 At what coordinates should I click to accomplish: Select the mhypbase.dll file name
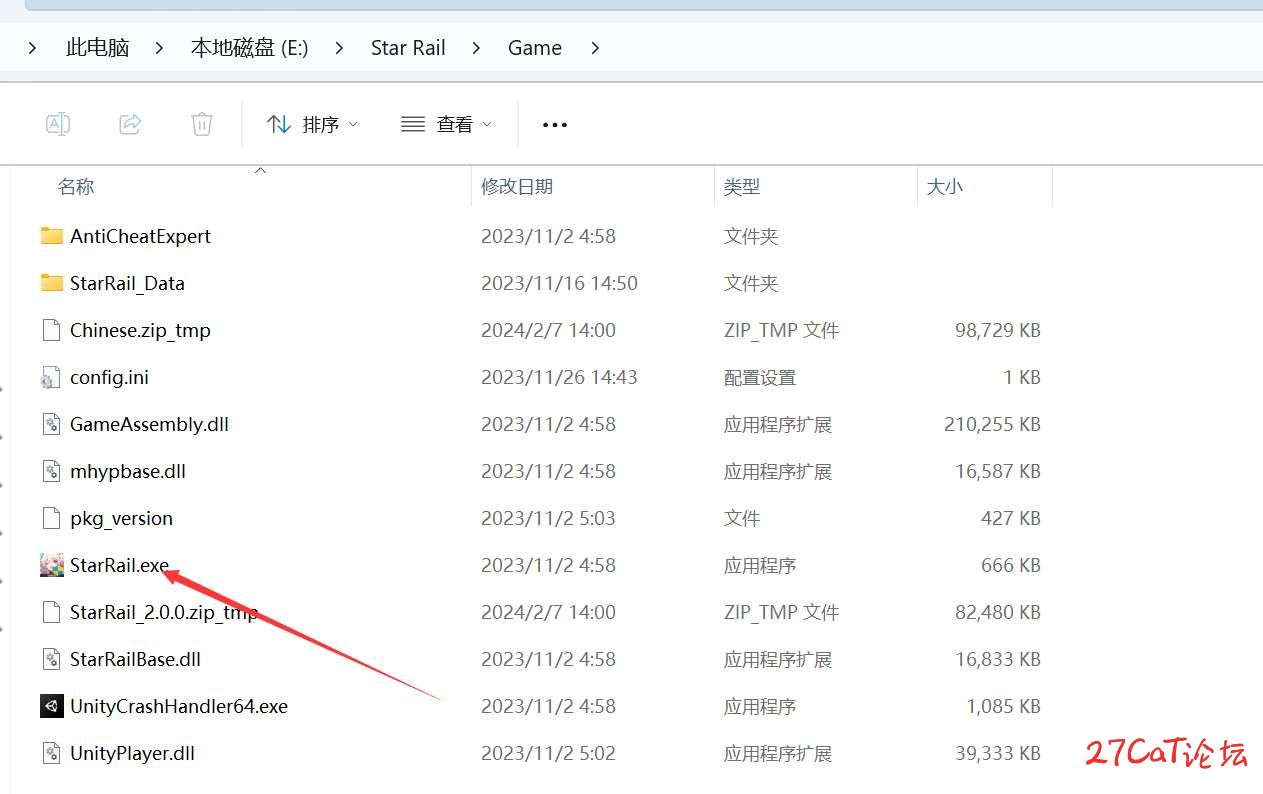click(128, 471)
